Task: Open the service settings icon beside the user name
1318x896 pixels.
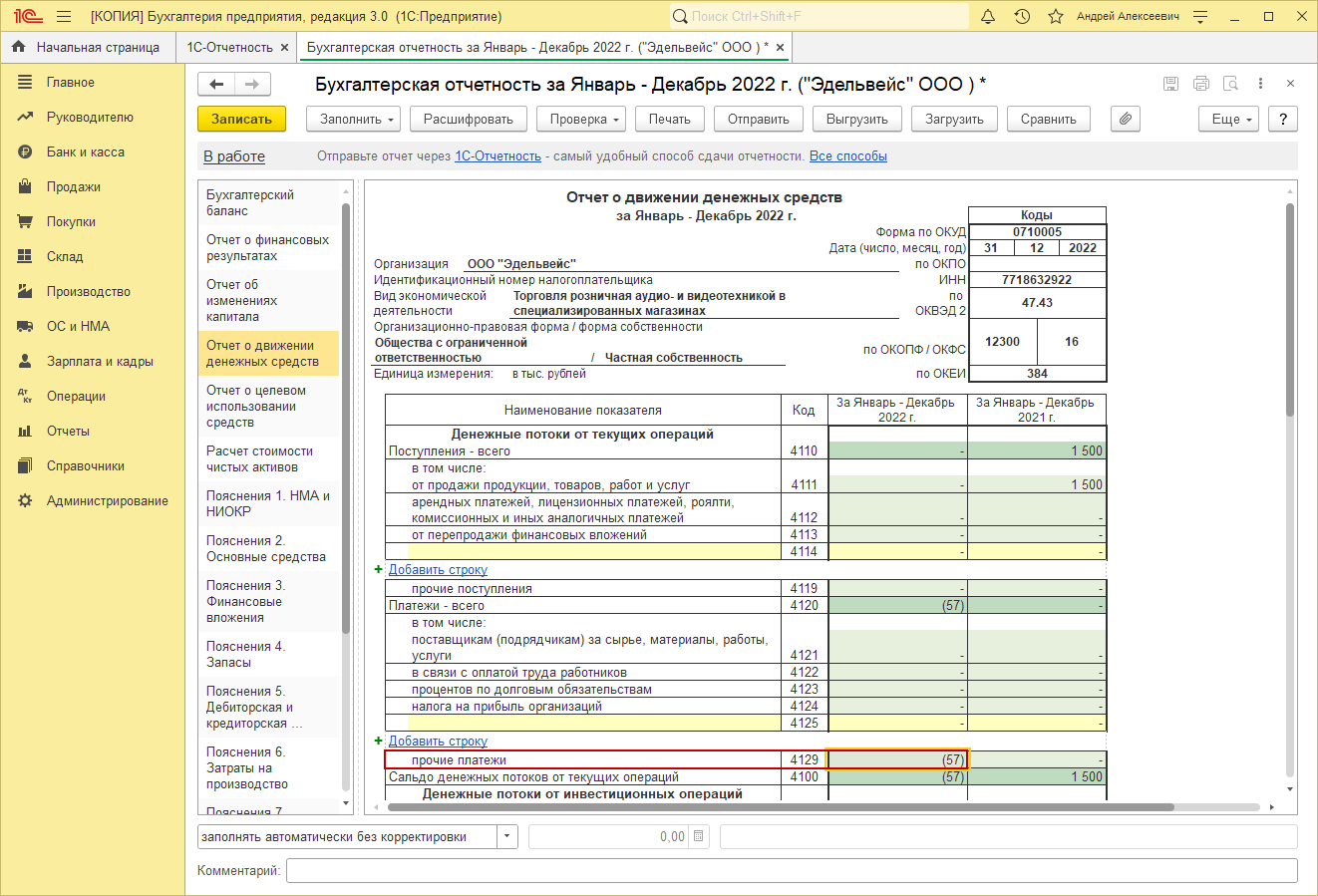Action: pyautogui.click(x=1200, y=17)
